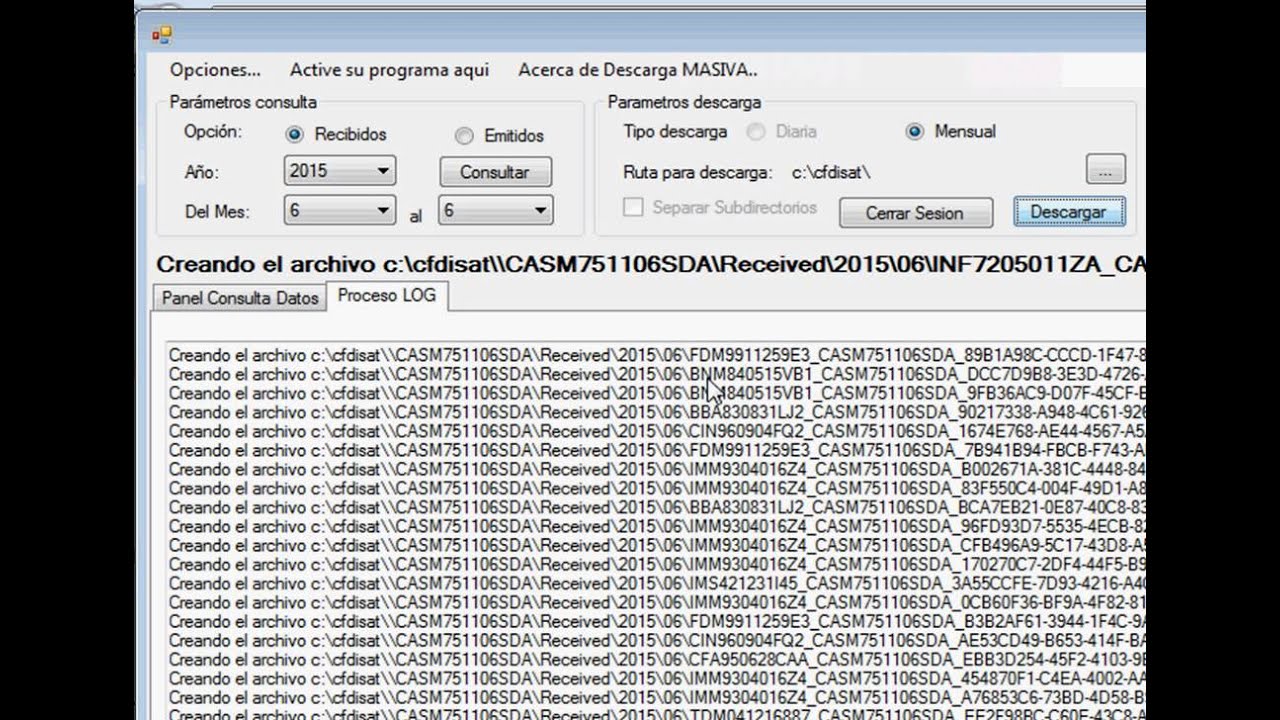Click the application icon in the title bar
Image resolution: width=1280 pixels, height=720 pixels.
click(x=162, y=35)
